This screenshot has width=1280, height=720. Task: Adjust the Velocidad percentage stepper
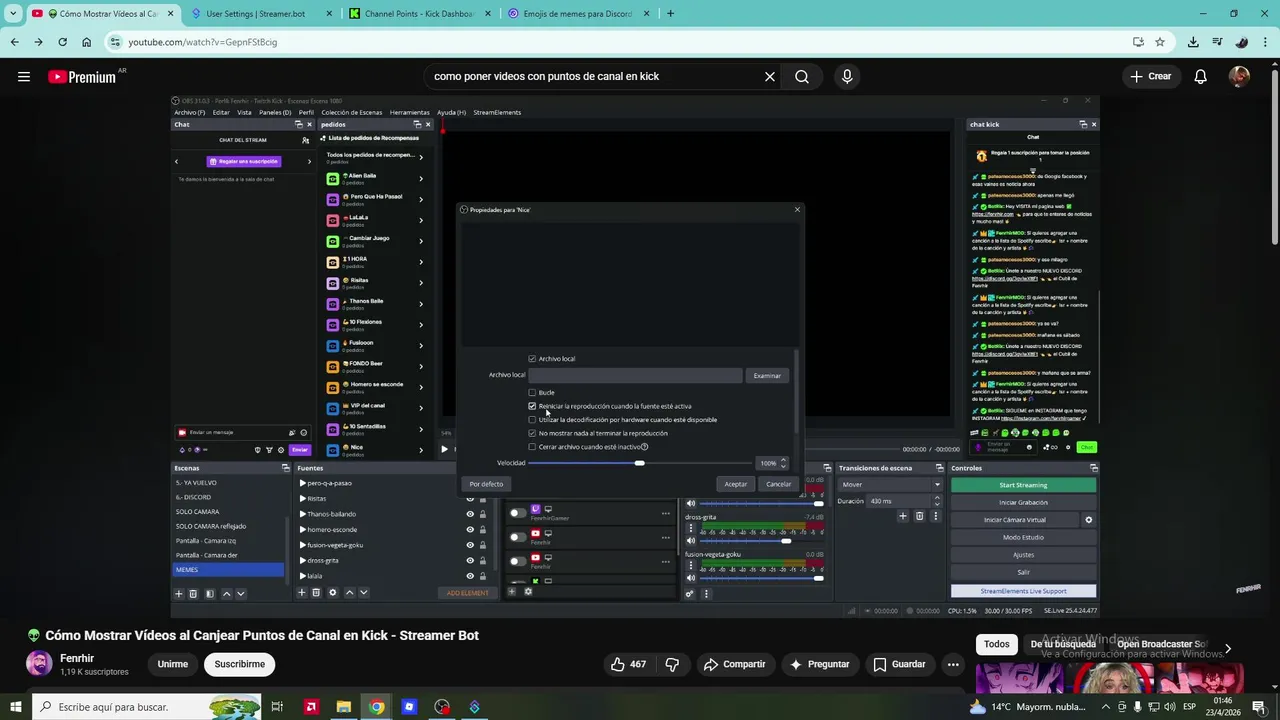[783, 463]
